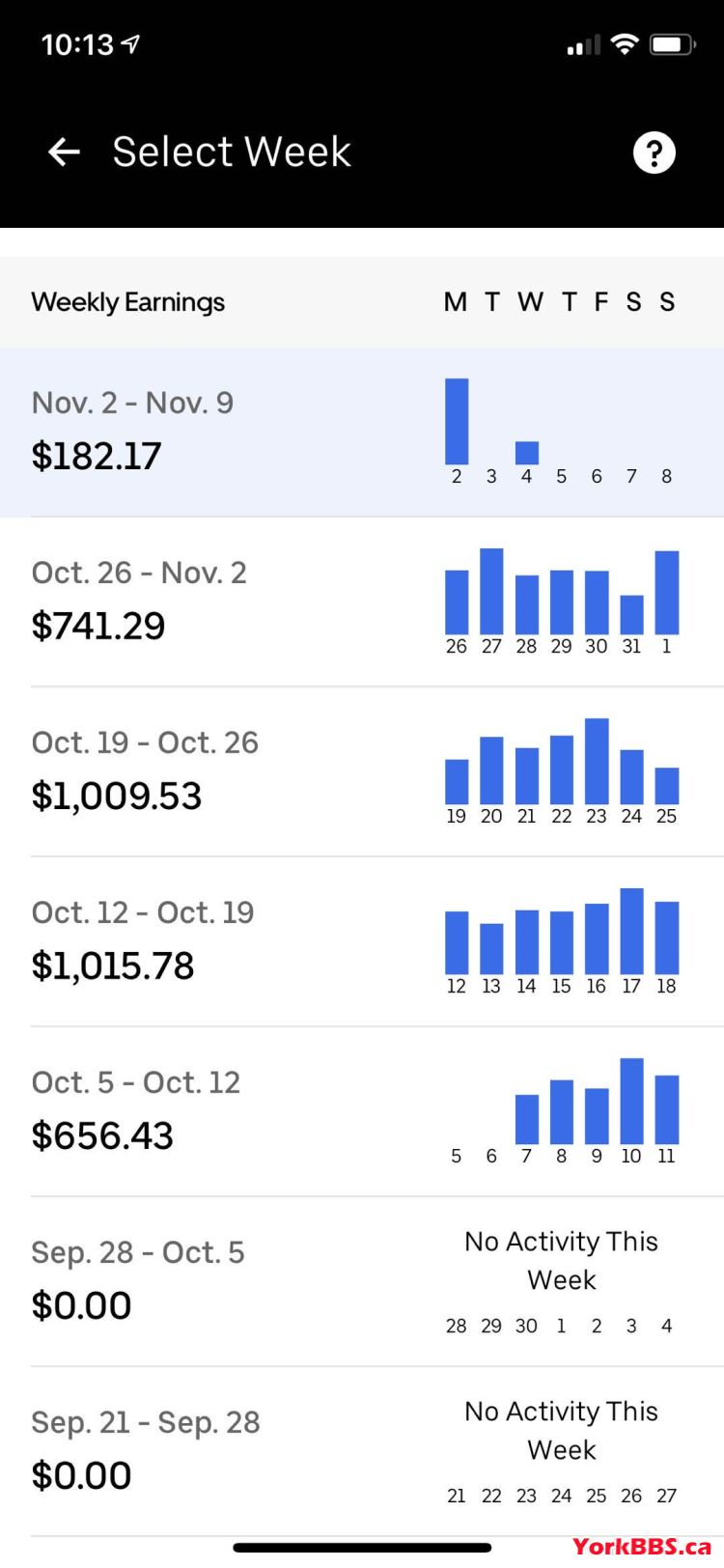The image size is (724, 1568).
Task: Tap the bar above Oct 17
Action: 631,931
